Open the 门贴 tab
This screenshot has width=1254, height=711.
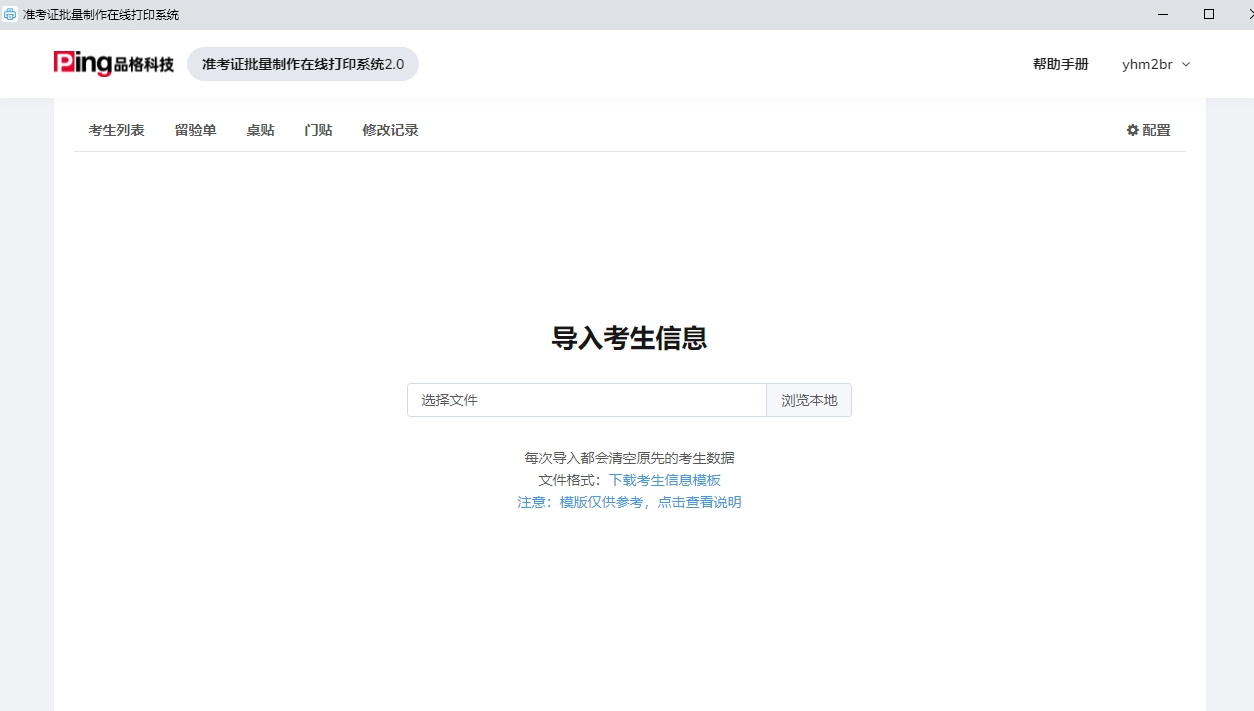(x=317, y=130)
